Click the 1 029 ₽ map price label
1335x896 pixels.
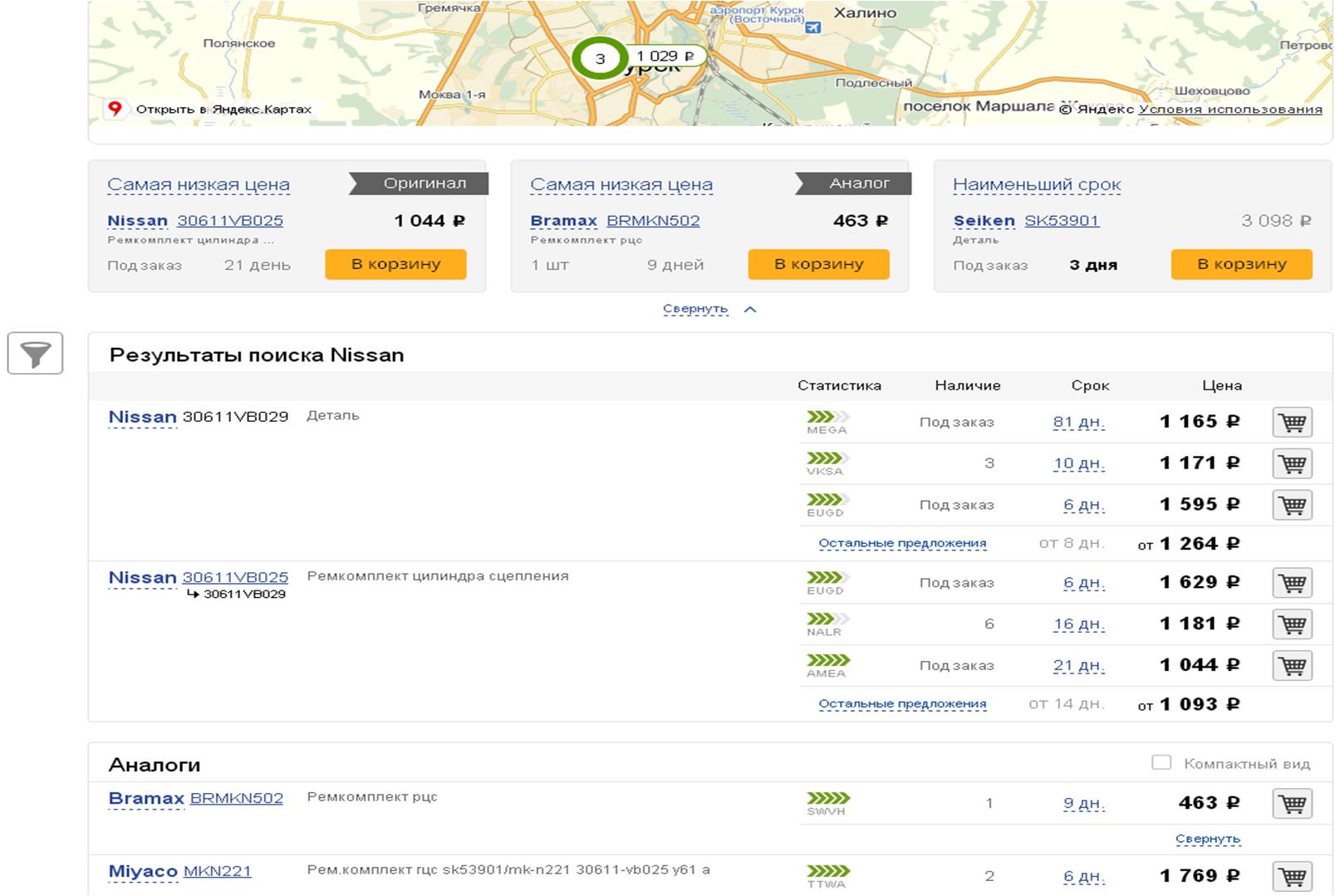665,56
